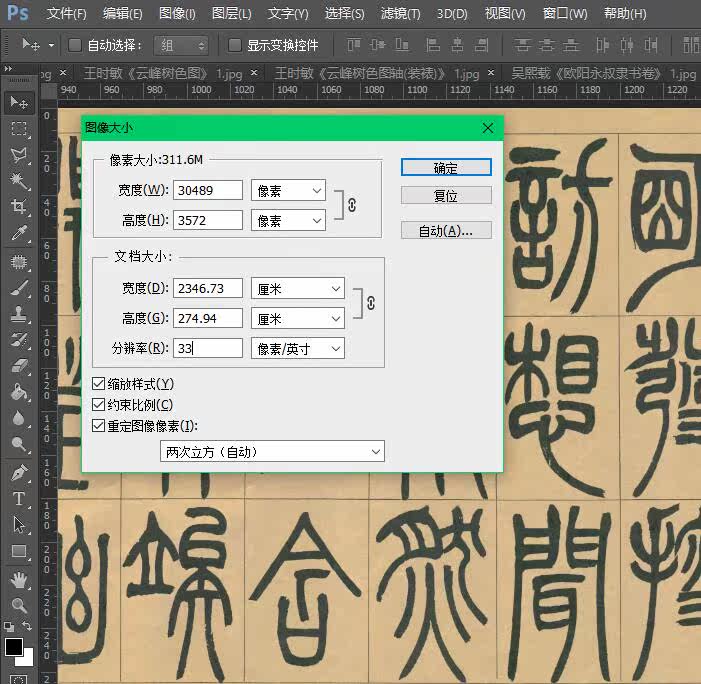Select the Zoom tool
Viewport: 701px width, 684px height.
point(19,605)
